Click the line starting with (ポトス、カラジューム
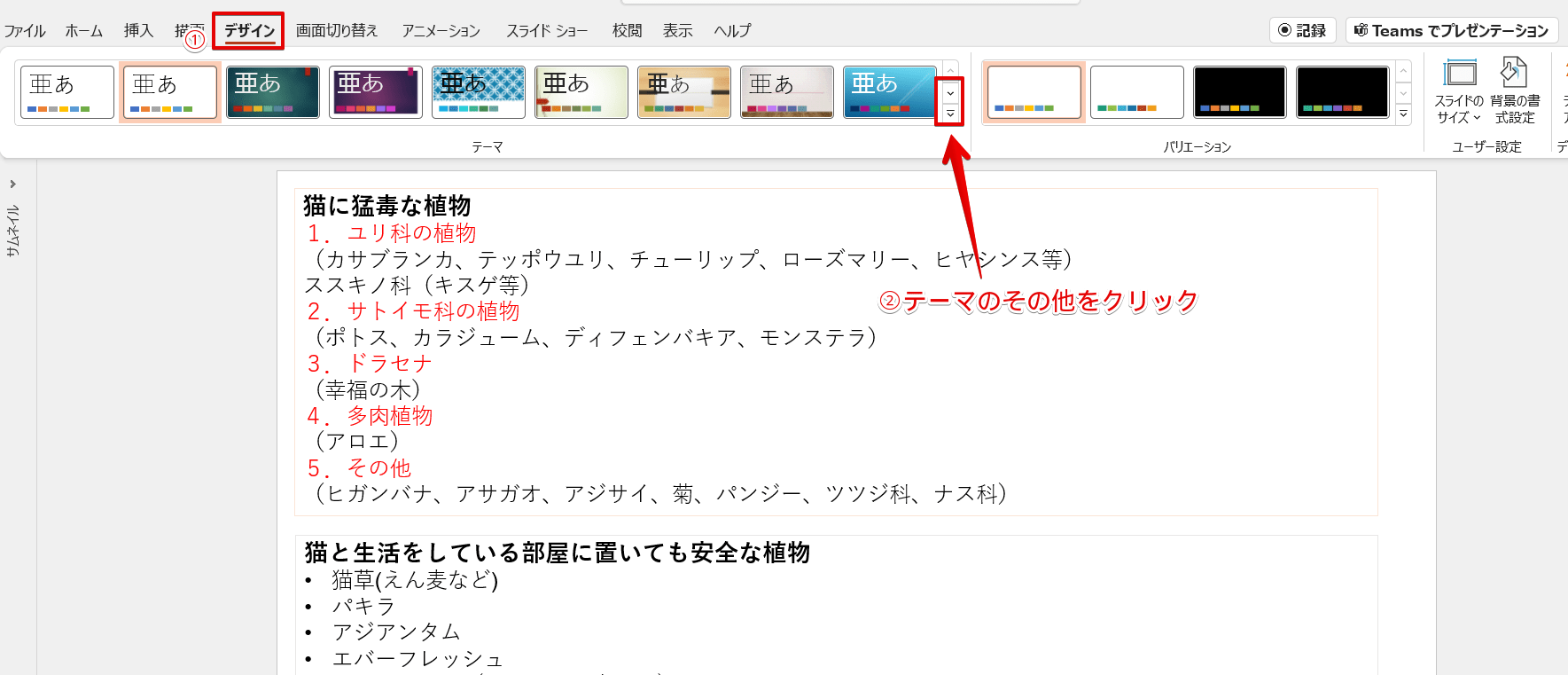 (595, 338)
